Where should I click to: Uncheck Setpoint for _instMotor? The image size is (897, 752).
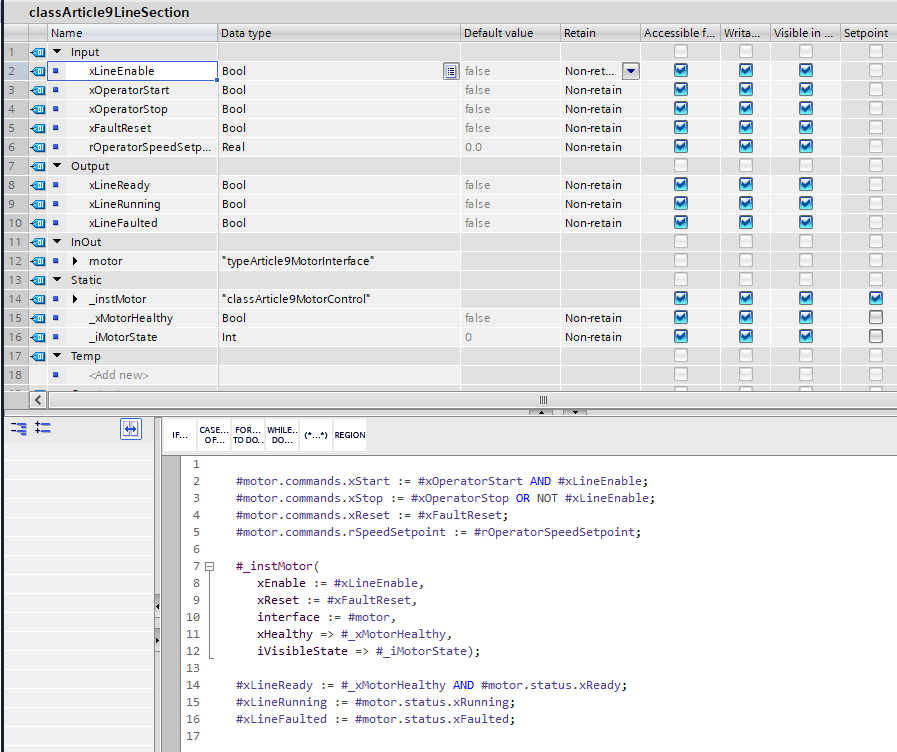pyautogui.click(x=876, y=298)
